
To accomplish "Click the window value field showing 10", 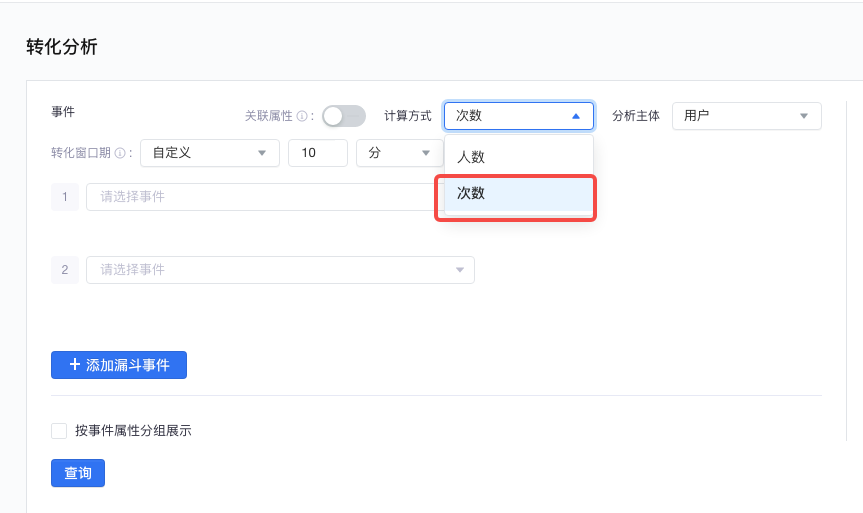I will tap(318, 153).
